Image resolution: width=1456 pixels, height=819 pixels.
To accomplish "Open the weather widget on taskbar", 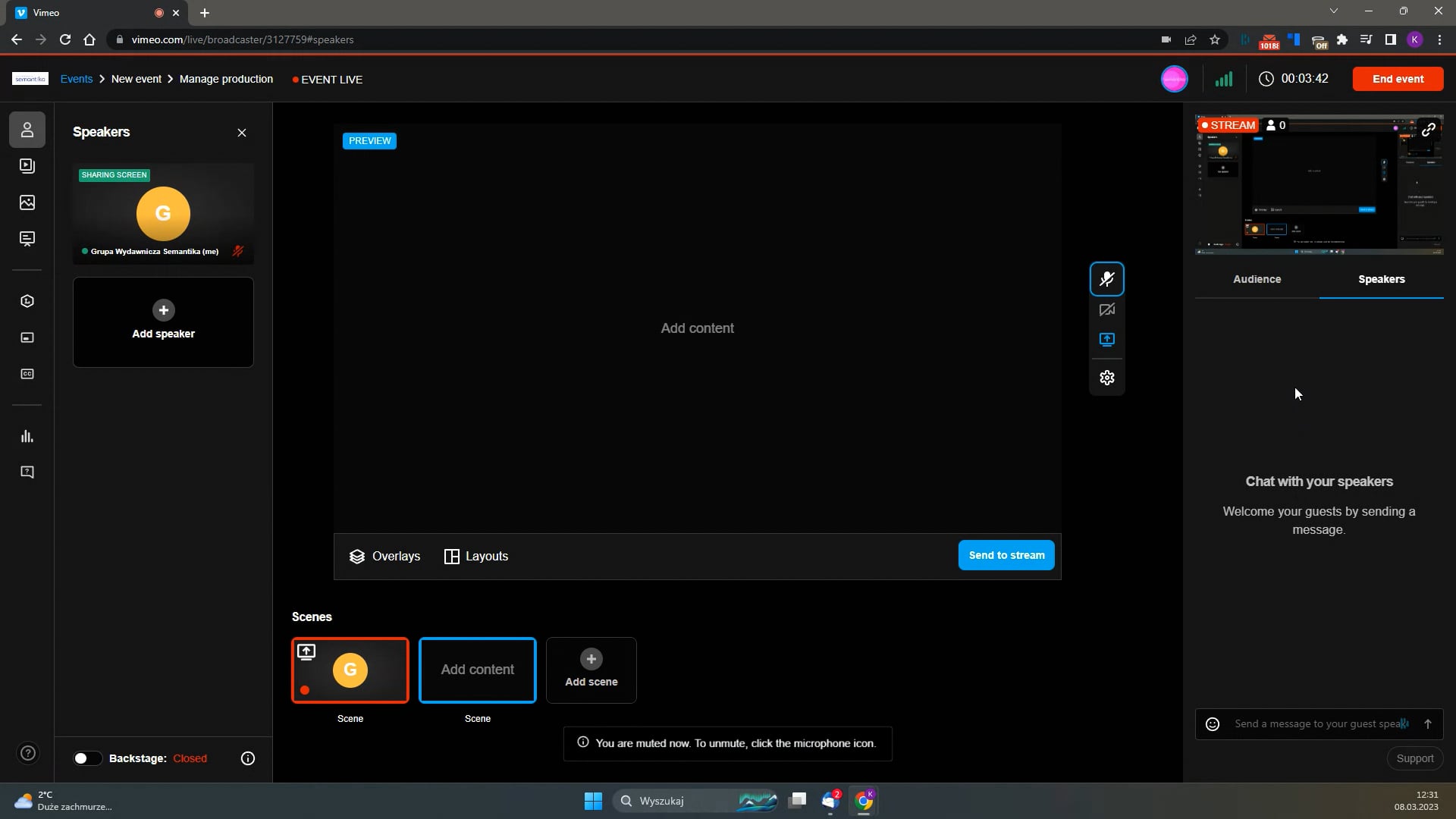I will click(x=64, y=801).
